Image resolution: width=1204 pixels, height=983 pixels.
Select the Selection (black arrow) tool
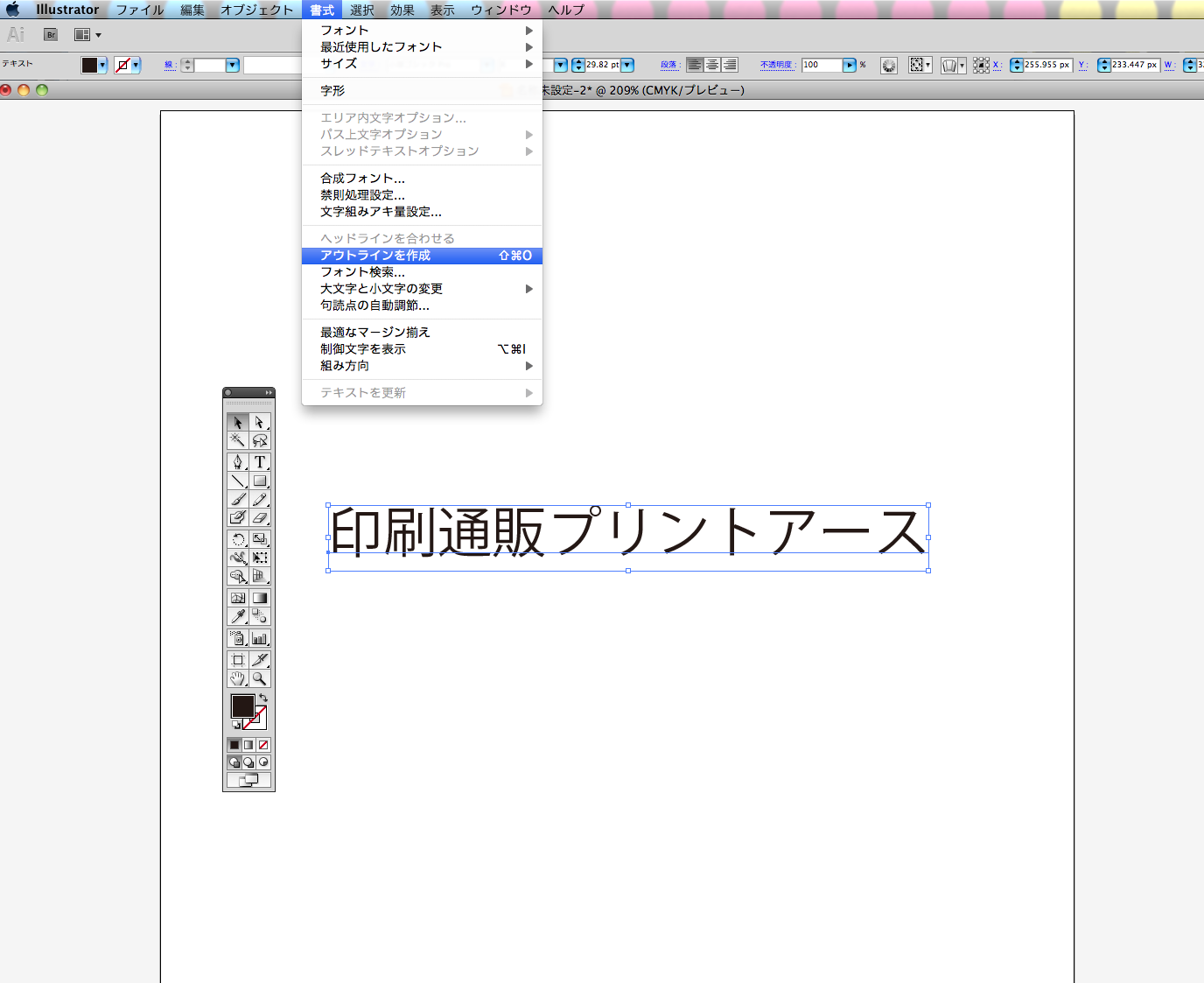[x=238, y=422]
